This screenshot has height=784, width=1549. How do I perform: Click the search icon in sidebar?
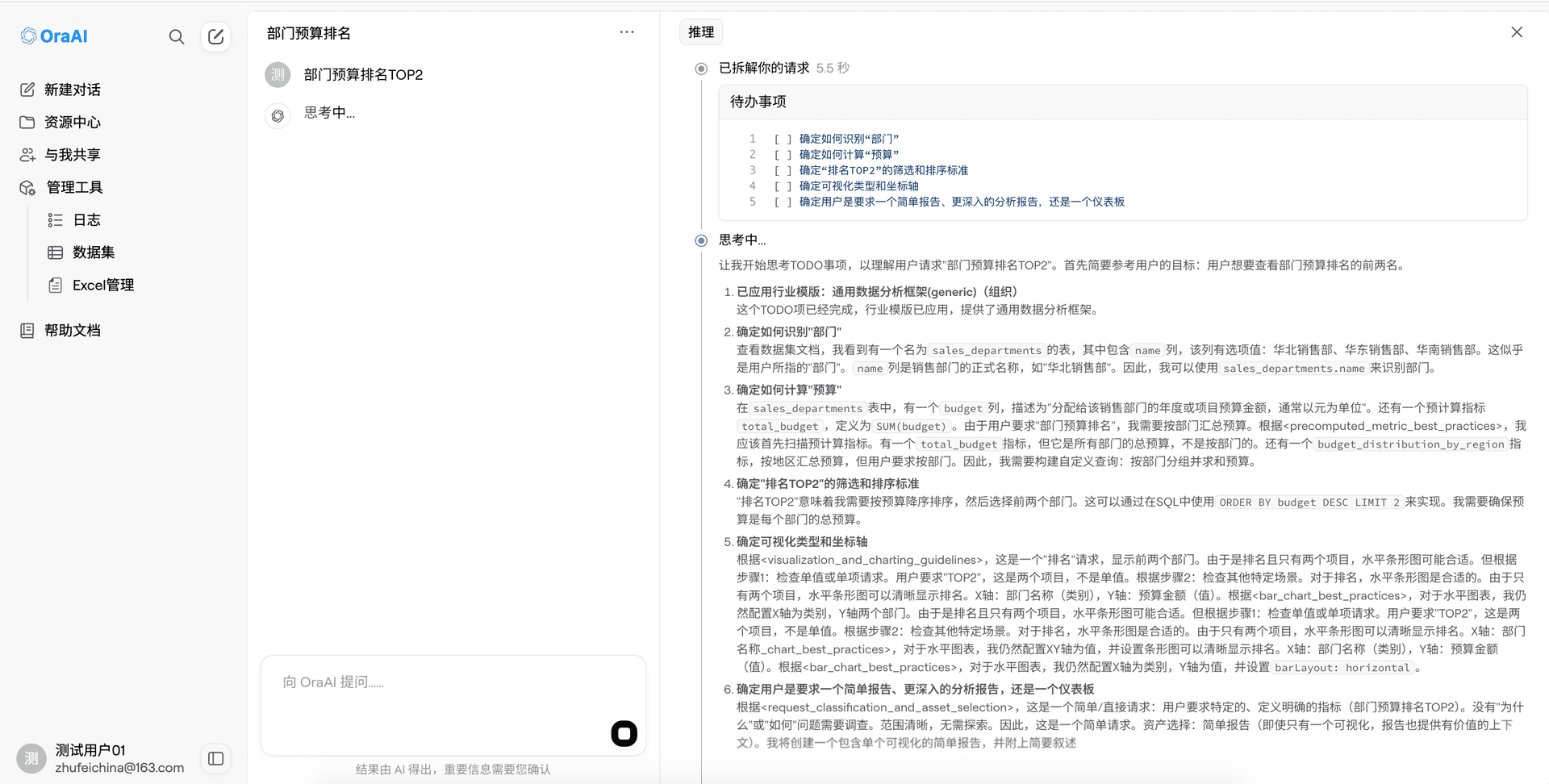tap(177, 36)
